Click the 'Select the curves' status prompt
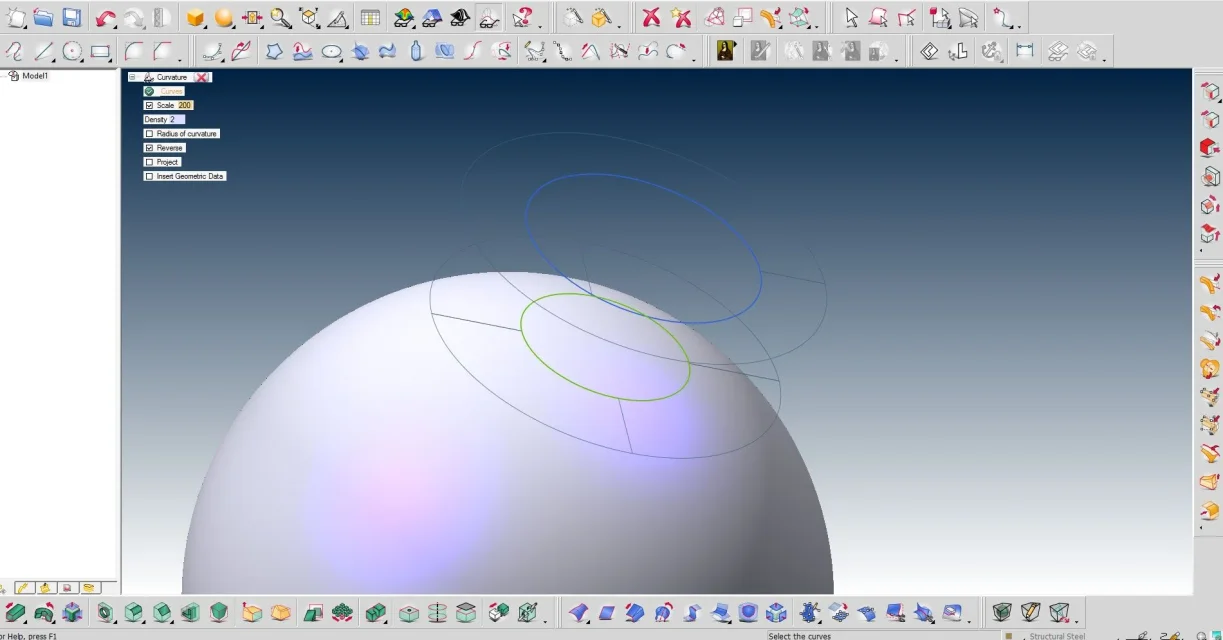 click(799, 635)
